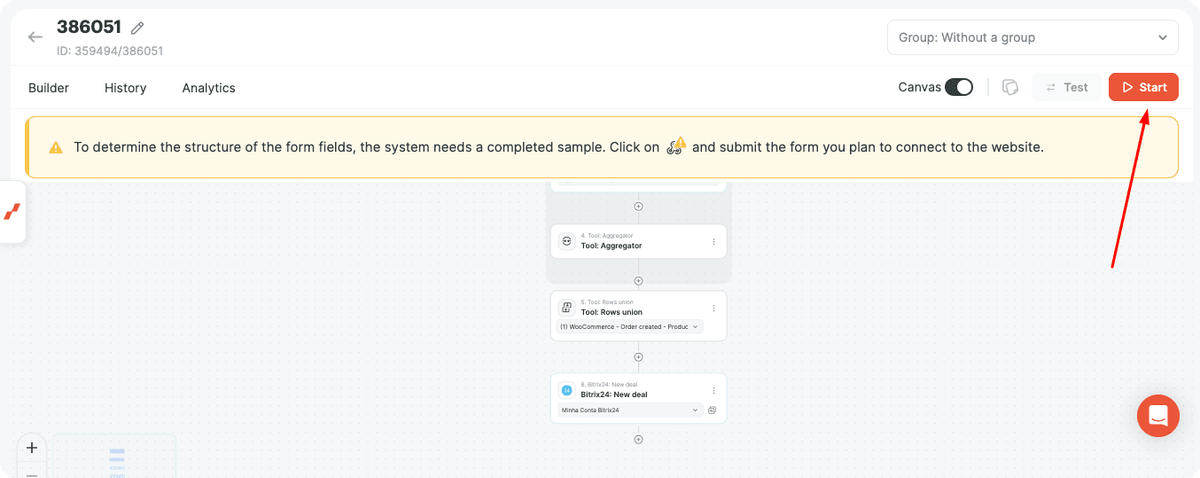This screenshot has width=1200, height=478.
Task: Zoom in with the plus control
Action: pyautogui.click(x=31, y=448)
